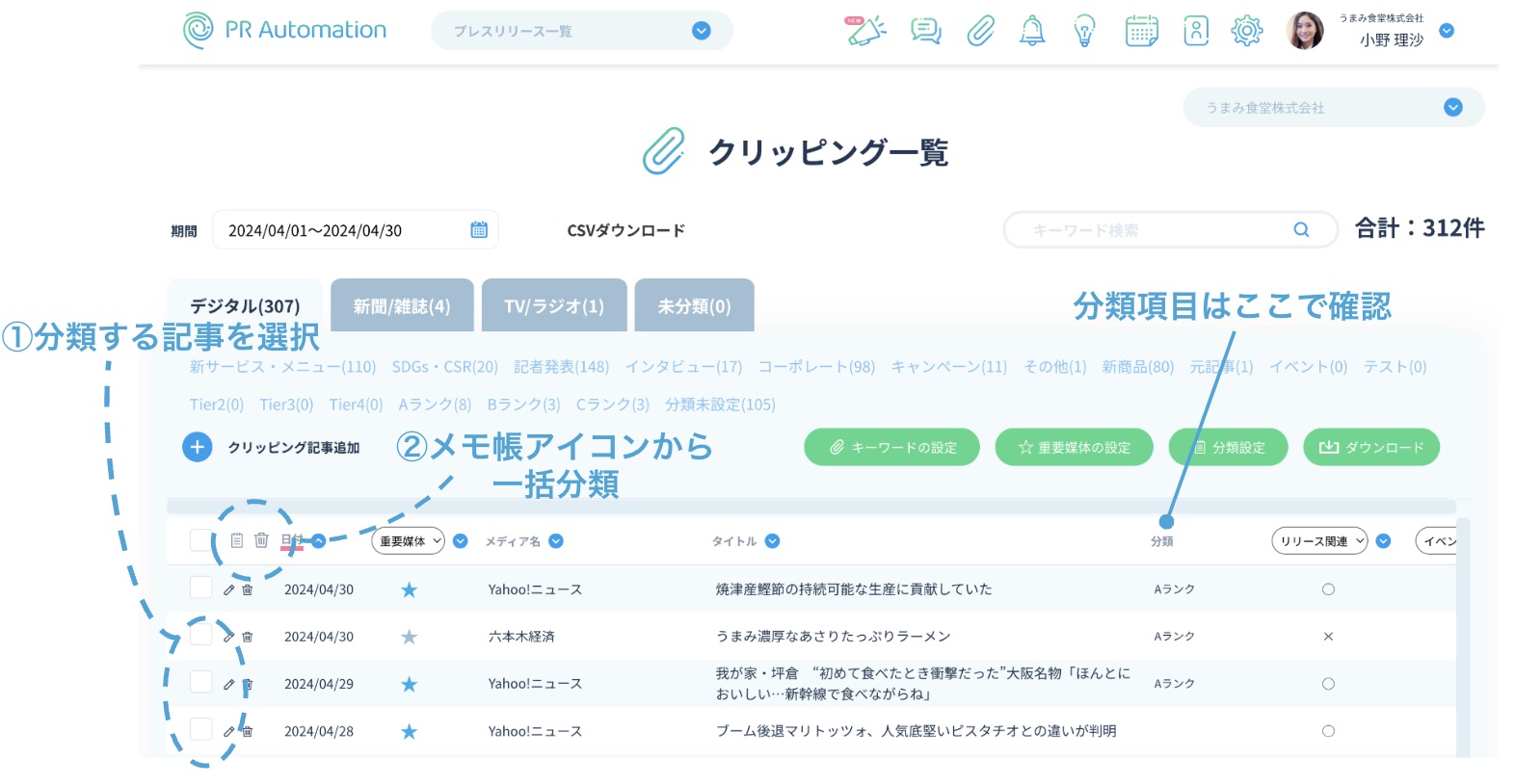1515x784 pixels.
Task: Open the 重要媒体 filter dropdown
Action: coord(408,541)
